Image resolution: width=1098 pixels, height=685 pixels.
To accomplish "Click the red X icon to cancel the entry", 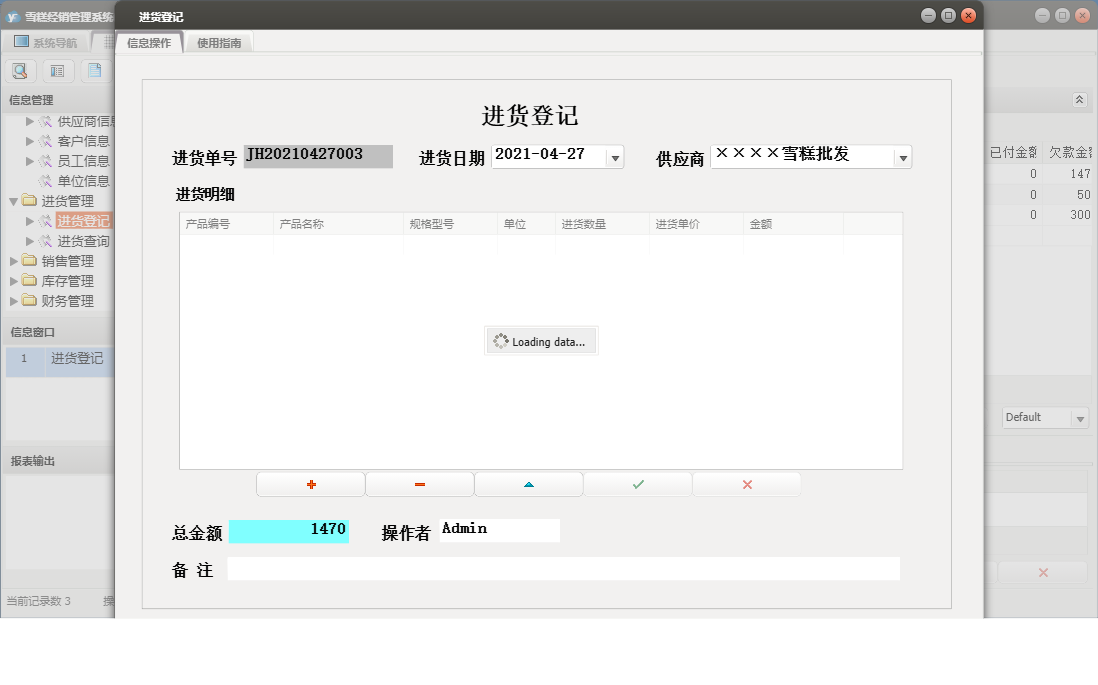I will point(746,483).
